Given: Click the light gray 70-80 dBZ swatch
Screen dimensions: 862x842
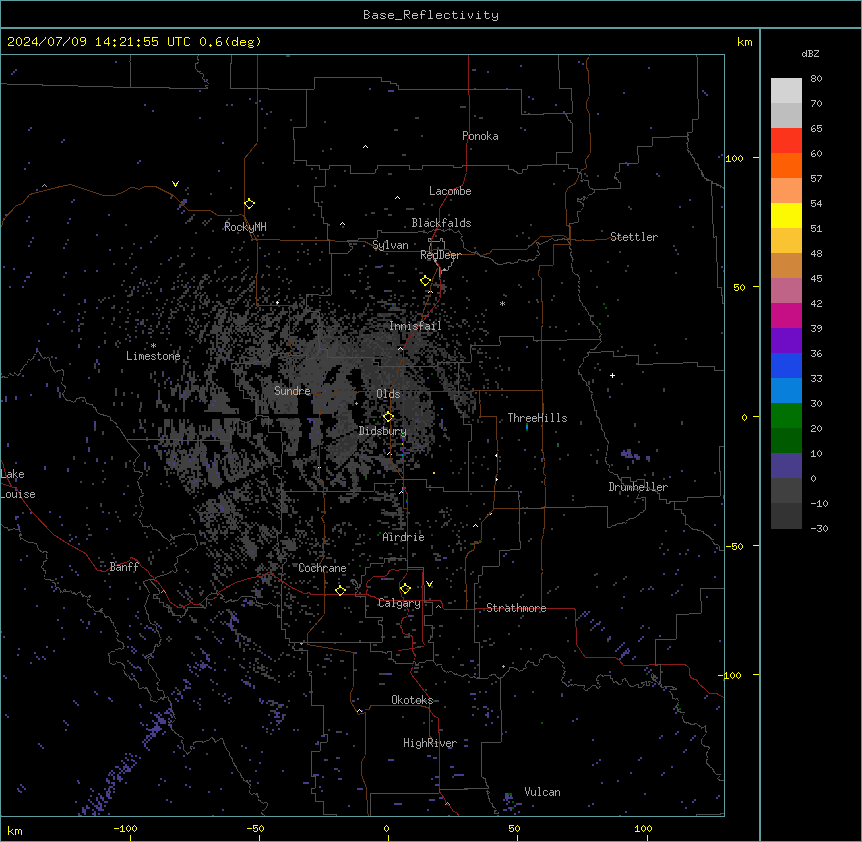Looking at the screenshot, I should pos(786,91).
